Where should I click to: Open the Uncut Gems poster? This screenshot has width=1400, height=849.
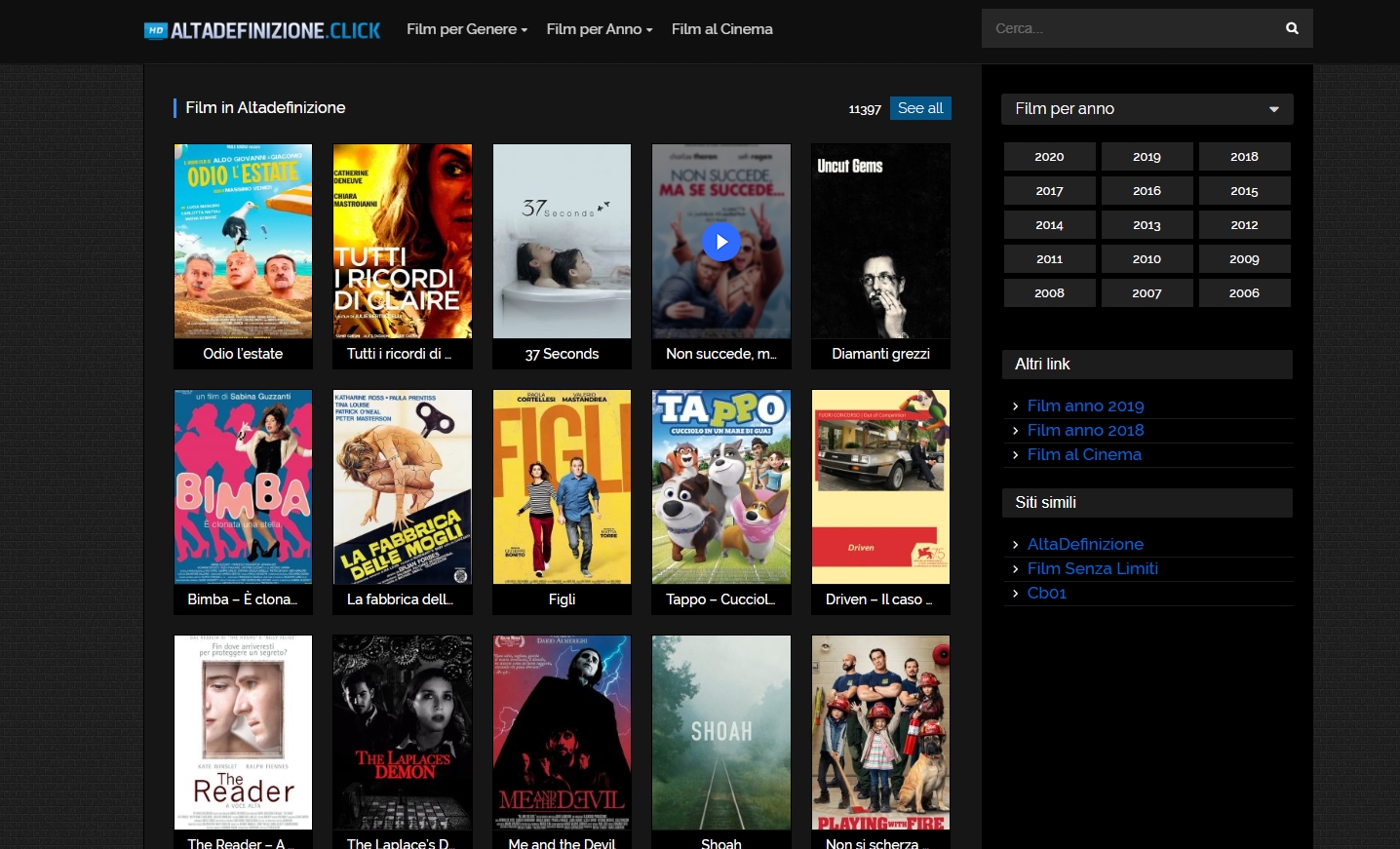coord(880,241)
